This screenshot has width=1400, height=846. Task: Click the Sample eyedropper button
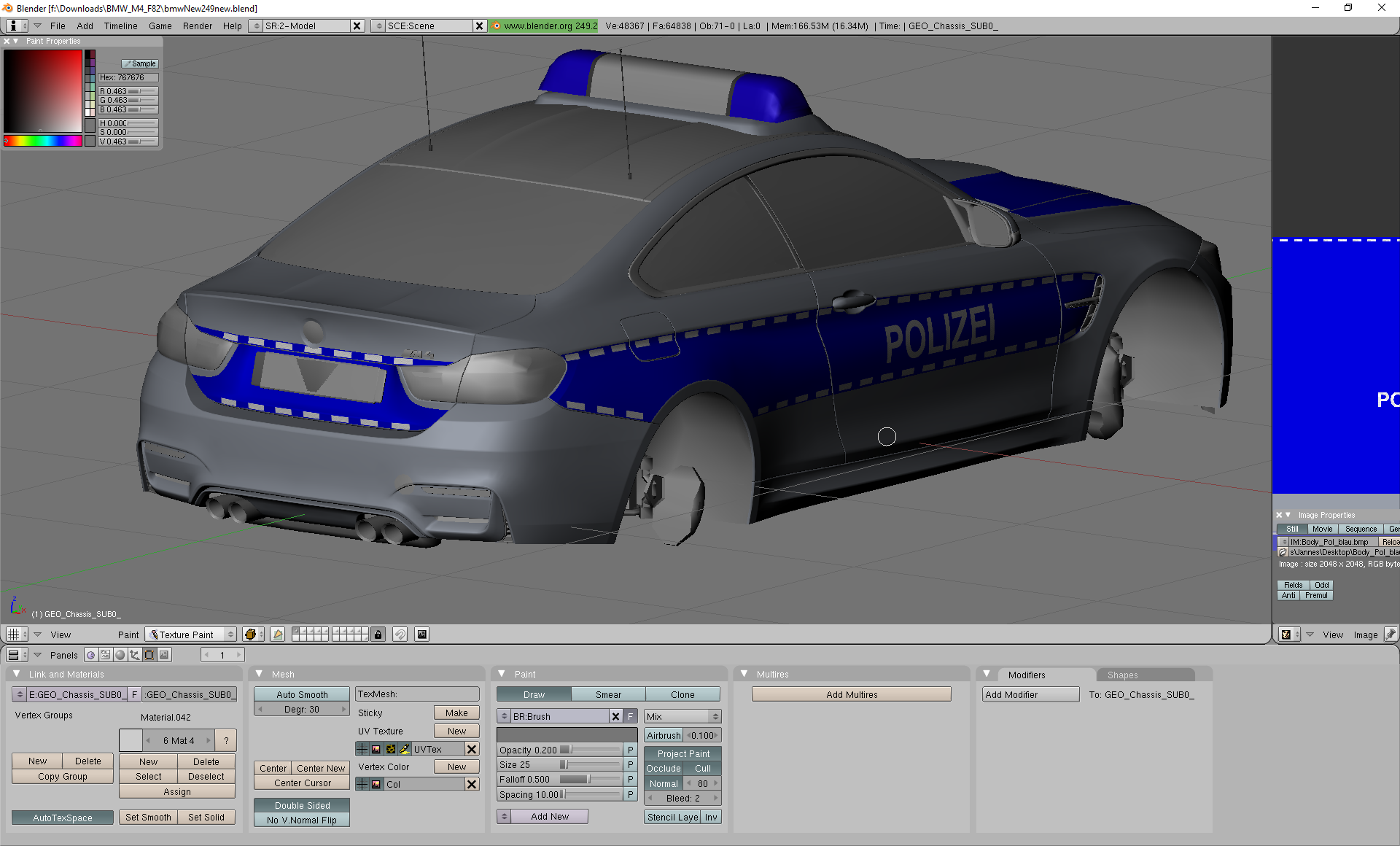click(139, 63)
